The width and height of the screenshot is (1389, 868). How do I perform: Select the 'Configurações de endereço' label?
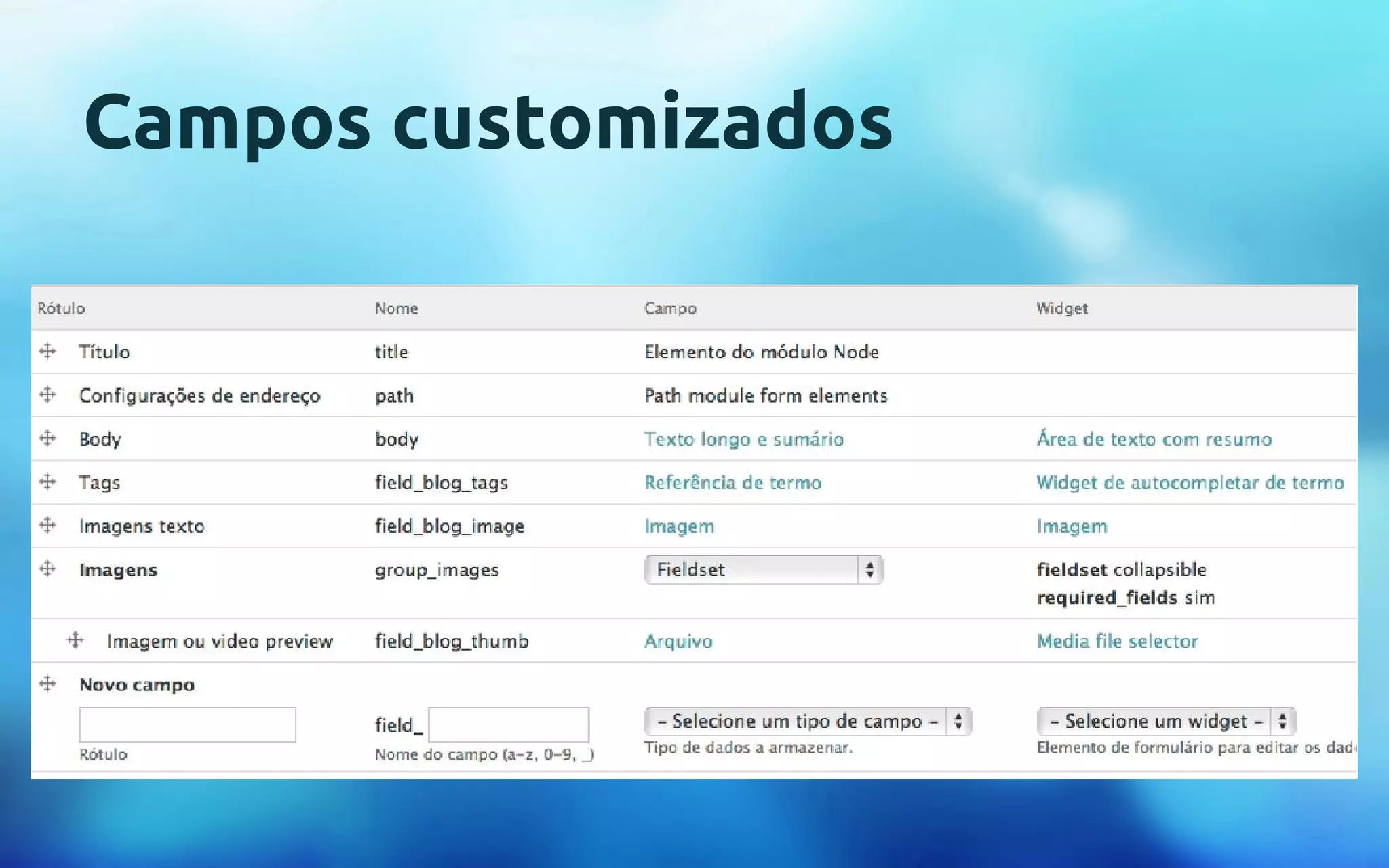coord(199,396)
